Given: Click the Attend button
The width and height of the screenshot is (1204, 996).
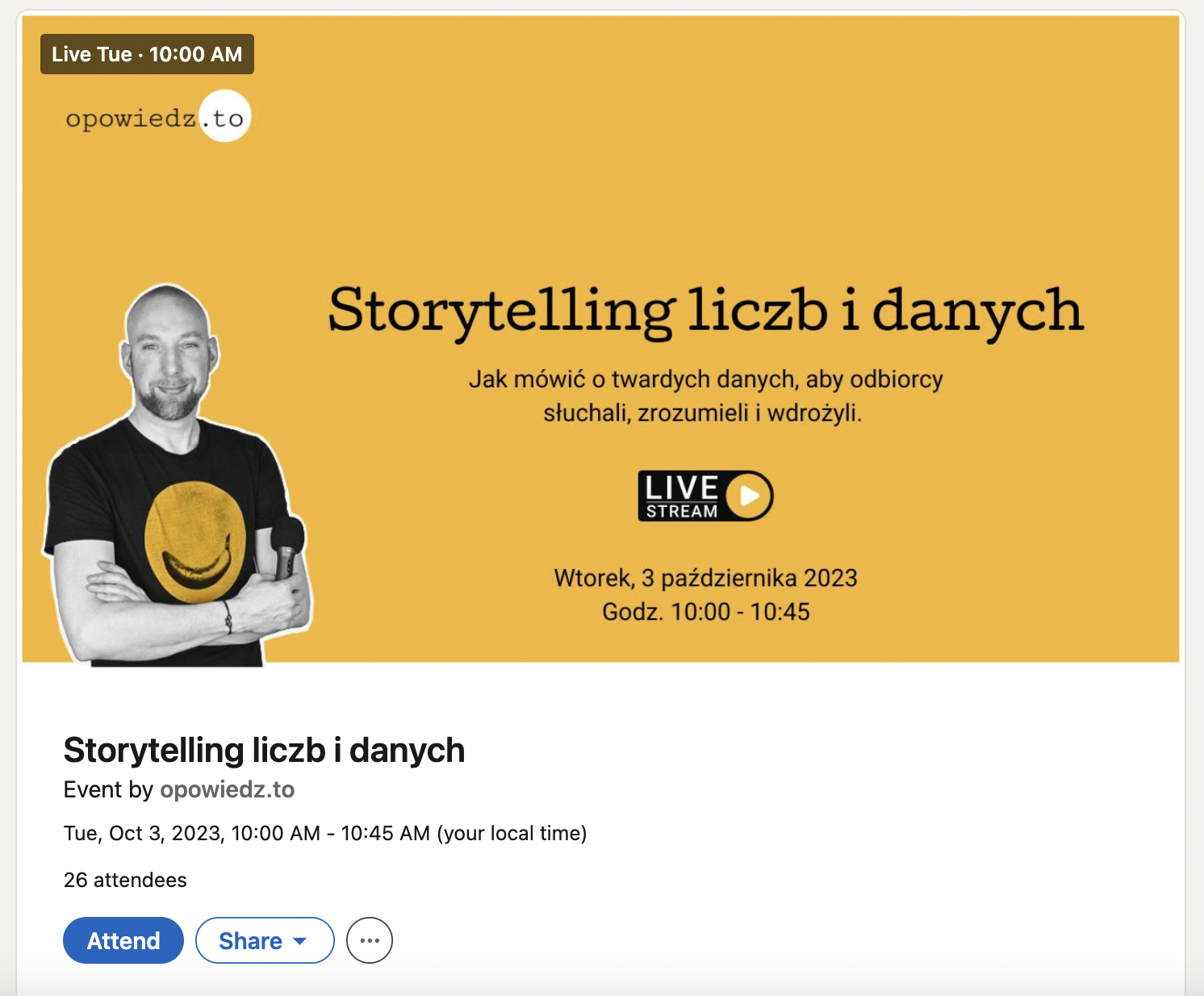Looking at the screenshot, I should 123,940.
